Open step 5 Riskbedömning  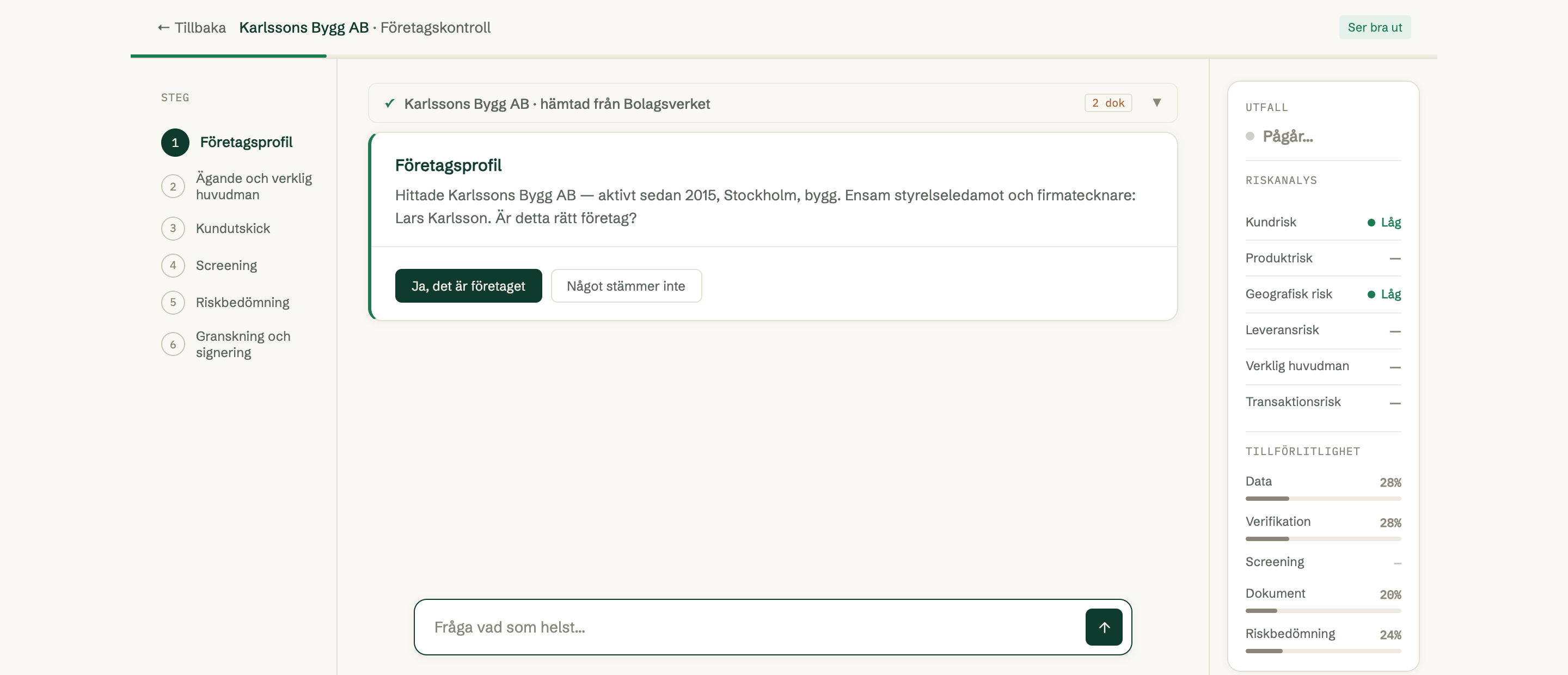[225, 303]
